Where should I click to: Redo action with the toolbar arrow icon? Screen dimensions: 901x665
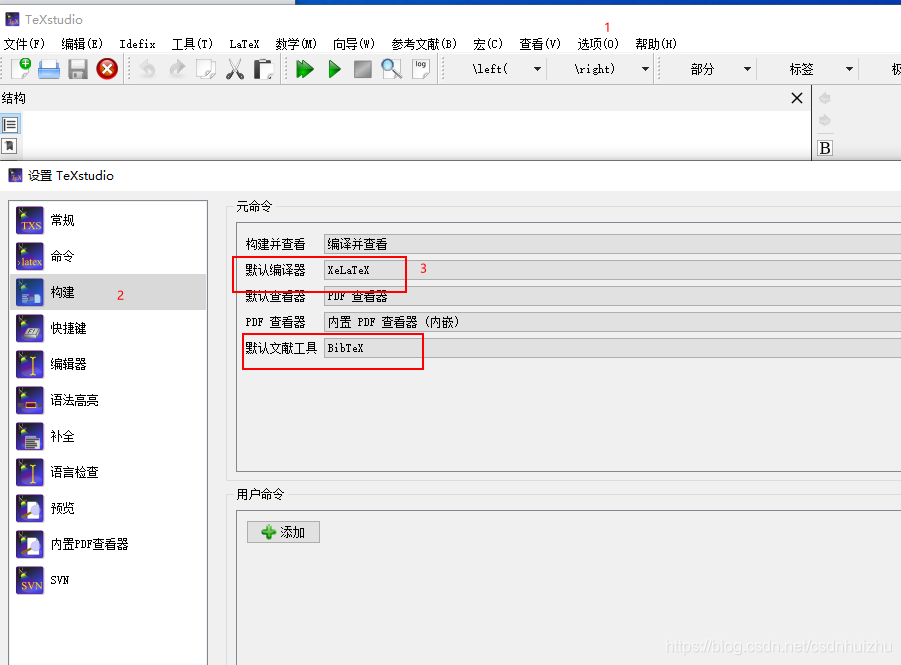177,69
